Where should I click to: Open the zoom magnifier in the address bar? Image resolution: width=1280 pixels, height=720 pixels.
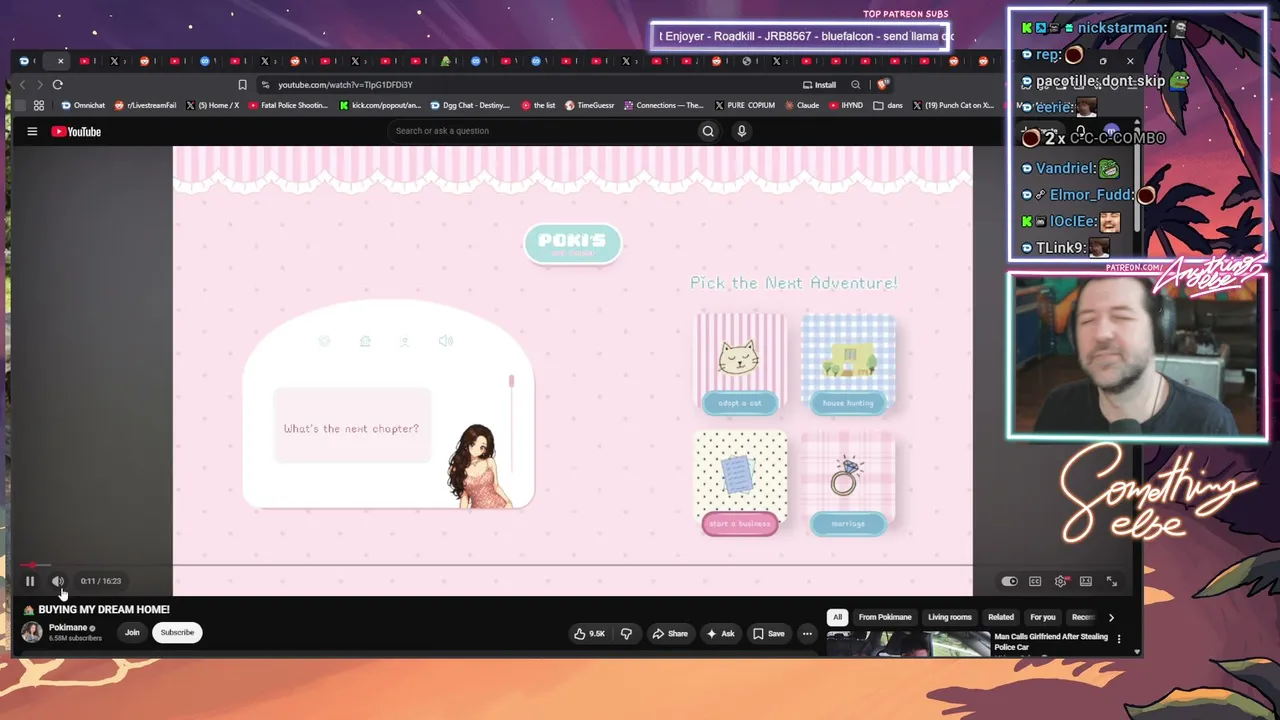pos(855,85)
